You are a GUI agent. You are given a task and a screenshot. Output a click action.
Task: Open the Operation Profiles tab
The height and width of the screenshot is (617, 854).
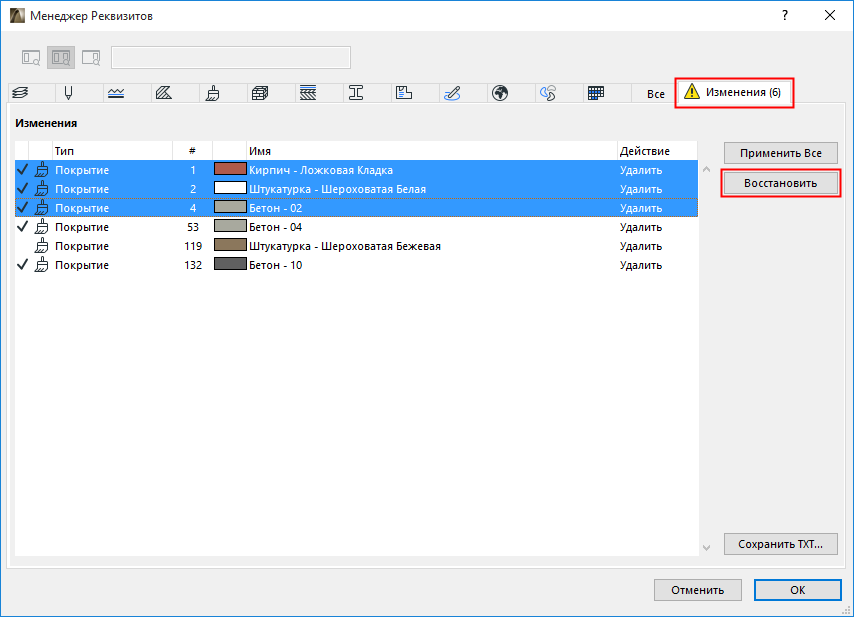(547, 93)
